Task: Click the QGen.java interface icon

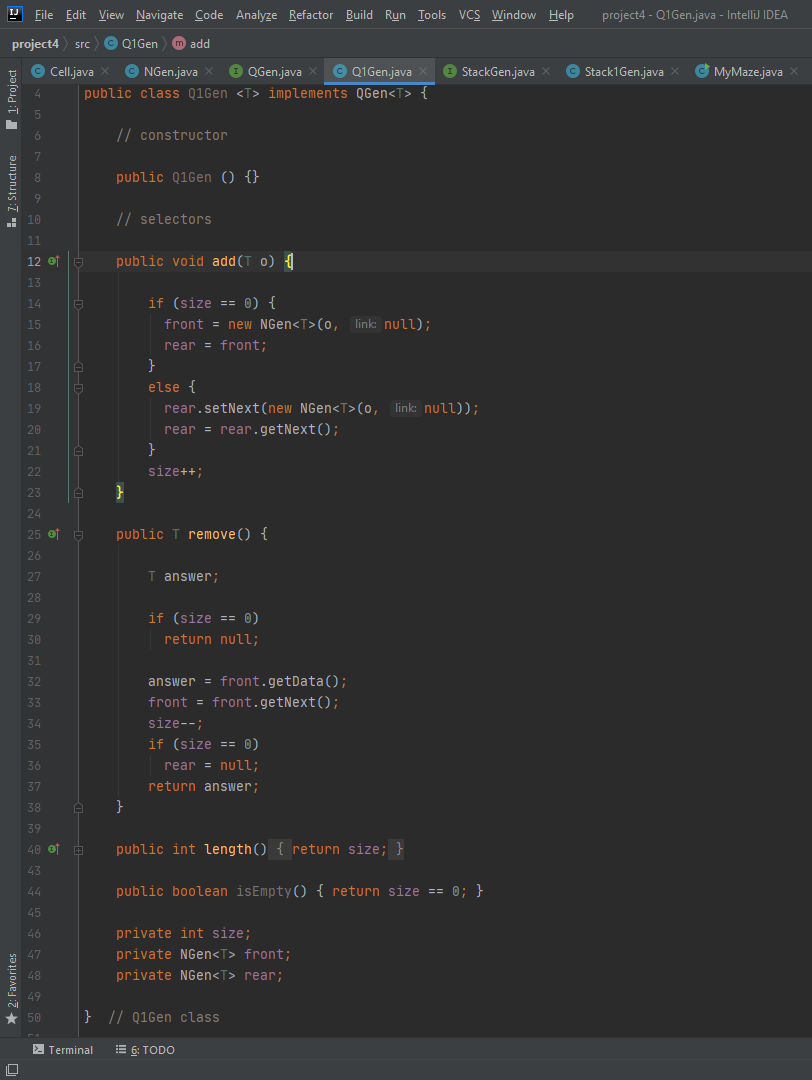Action: coord(236,71)
